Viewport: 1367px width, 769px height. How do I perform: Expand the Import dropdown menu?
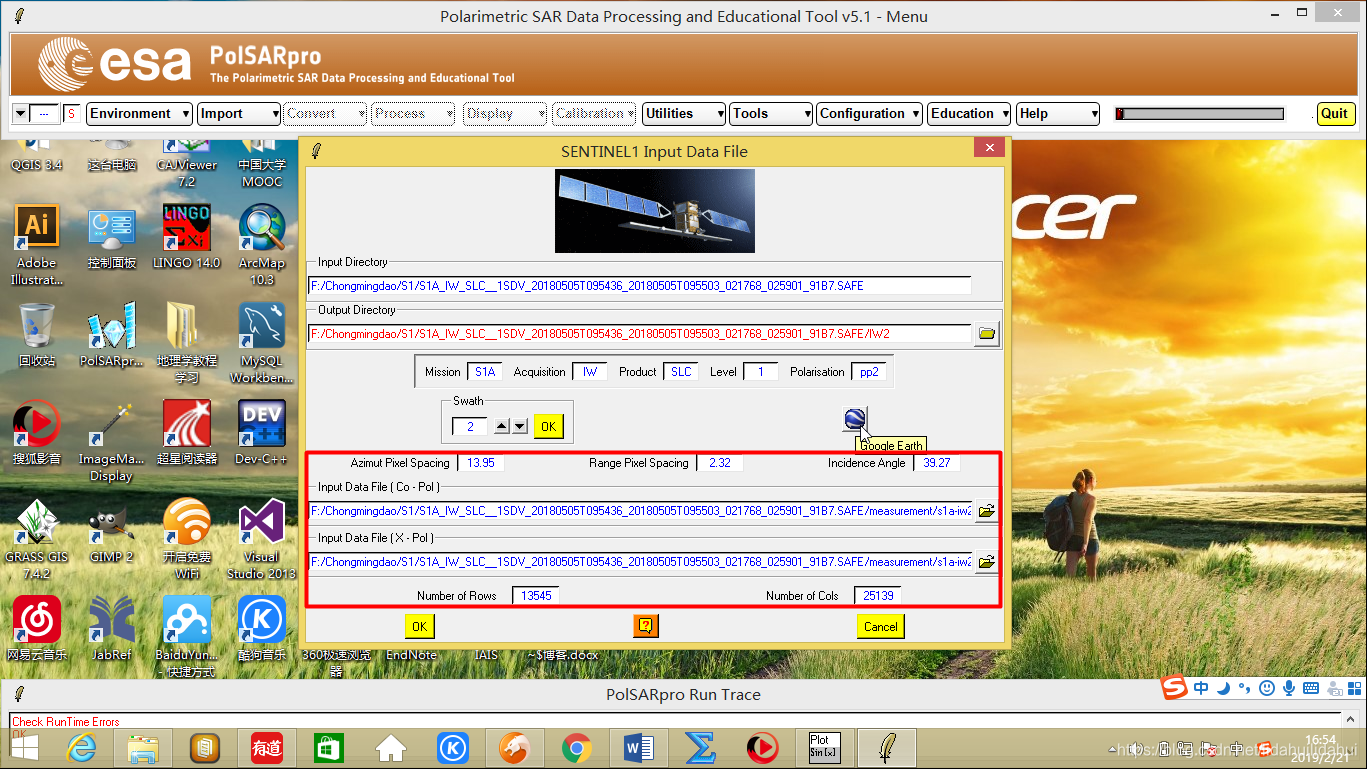point(238,114)
